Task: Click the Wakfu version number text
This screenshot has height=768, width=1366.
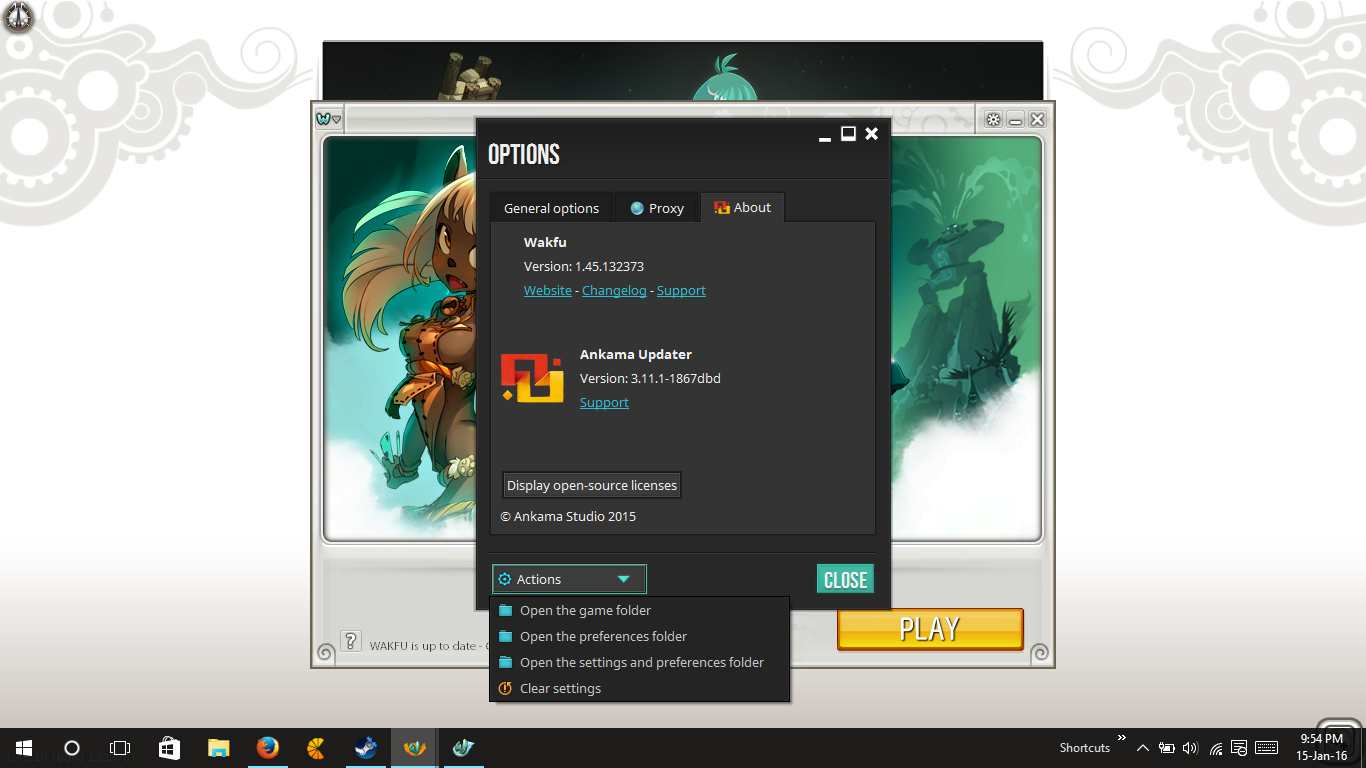Action: click(x=584, y=266)
